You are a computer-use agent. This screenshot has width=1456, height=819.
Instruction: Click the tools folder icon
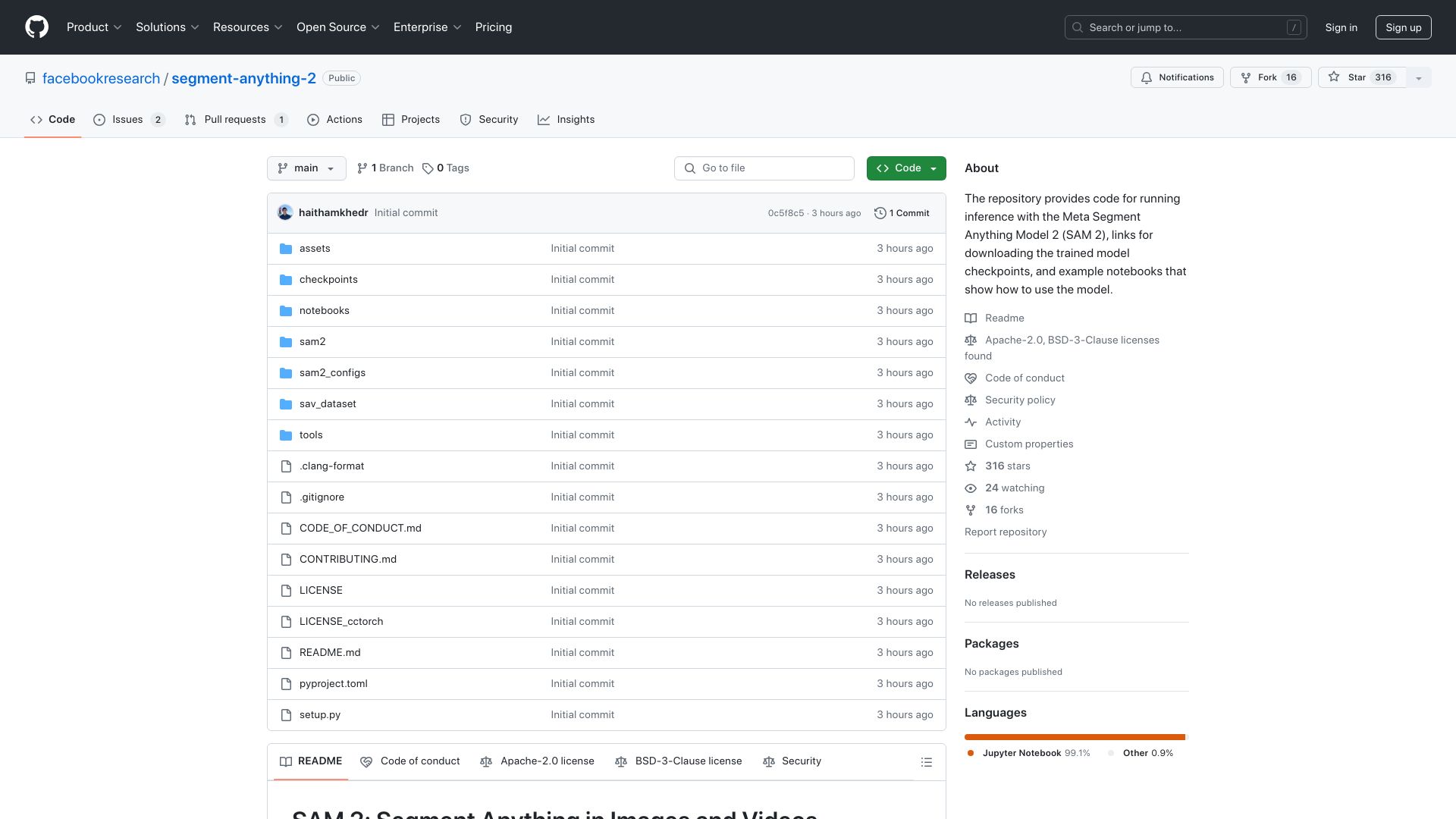click(x=286, y=435)
